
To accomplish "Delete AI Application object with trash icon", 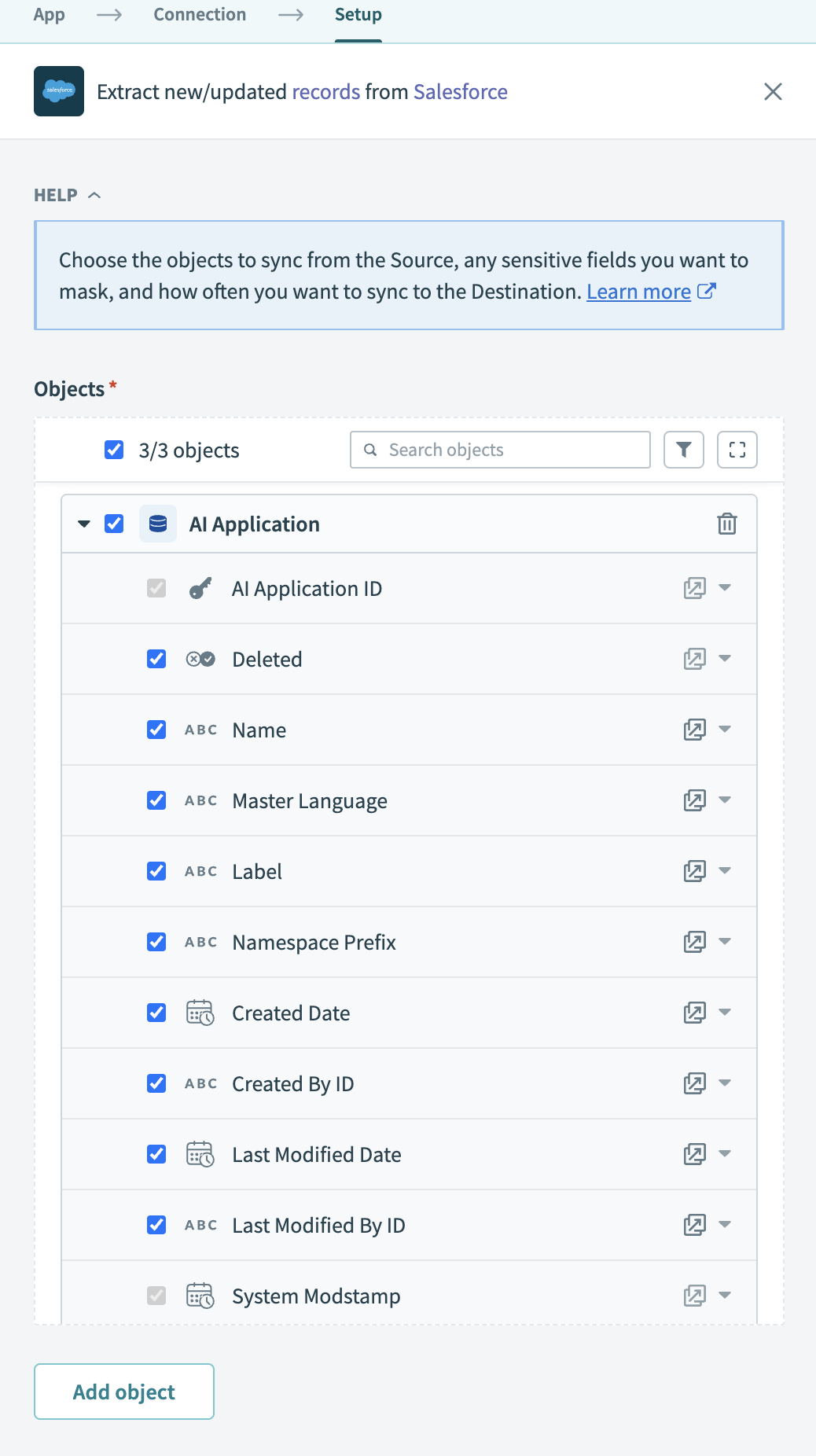I will point(726,524).
